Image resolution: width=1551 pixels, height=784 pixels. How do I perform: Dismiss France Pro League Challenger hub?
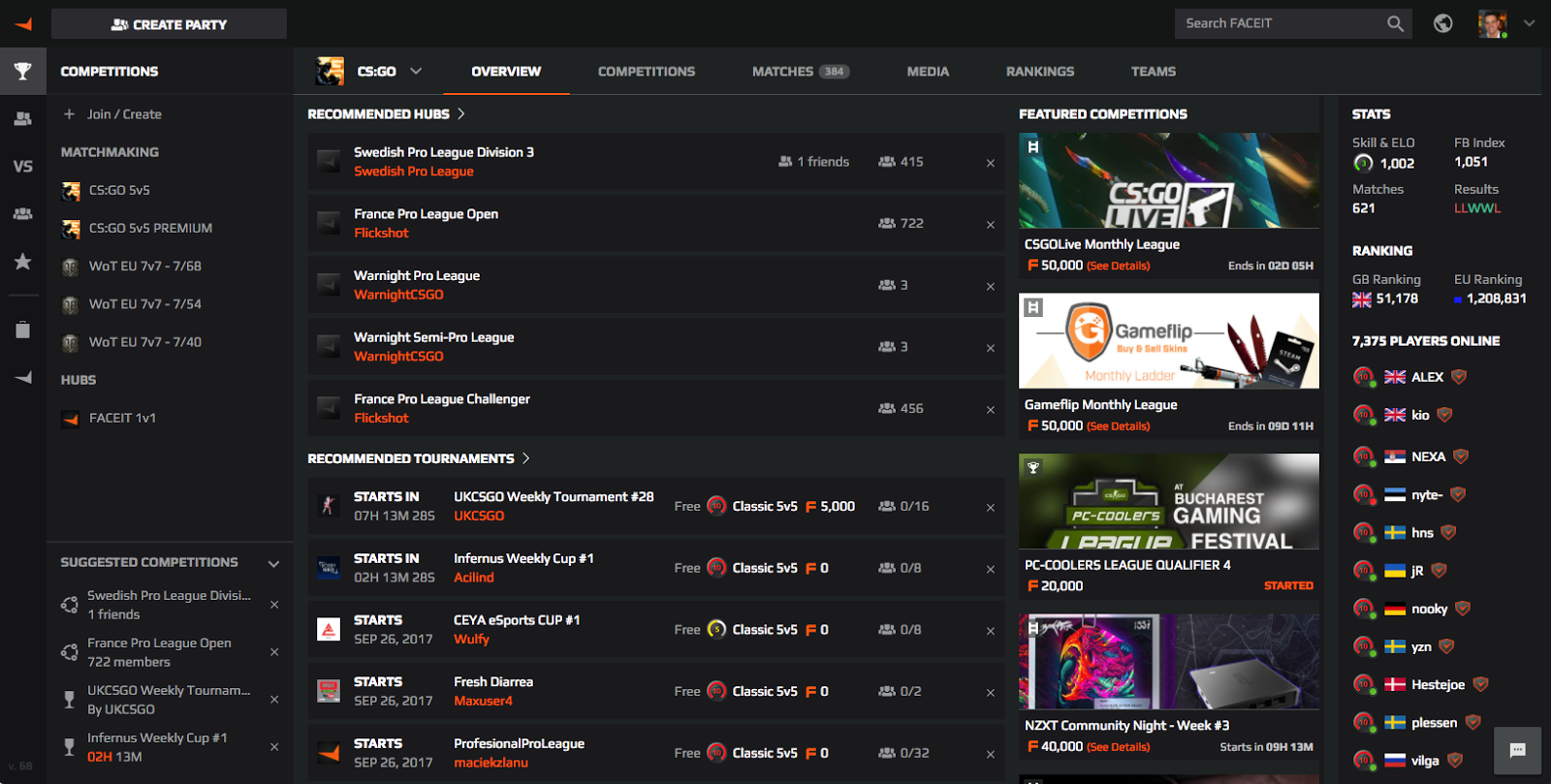[x=991, y=410]
